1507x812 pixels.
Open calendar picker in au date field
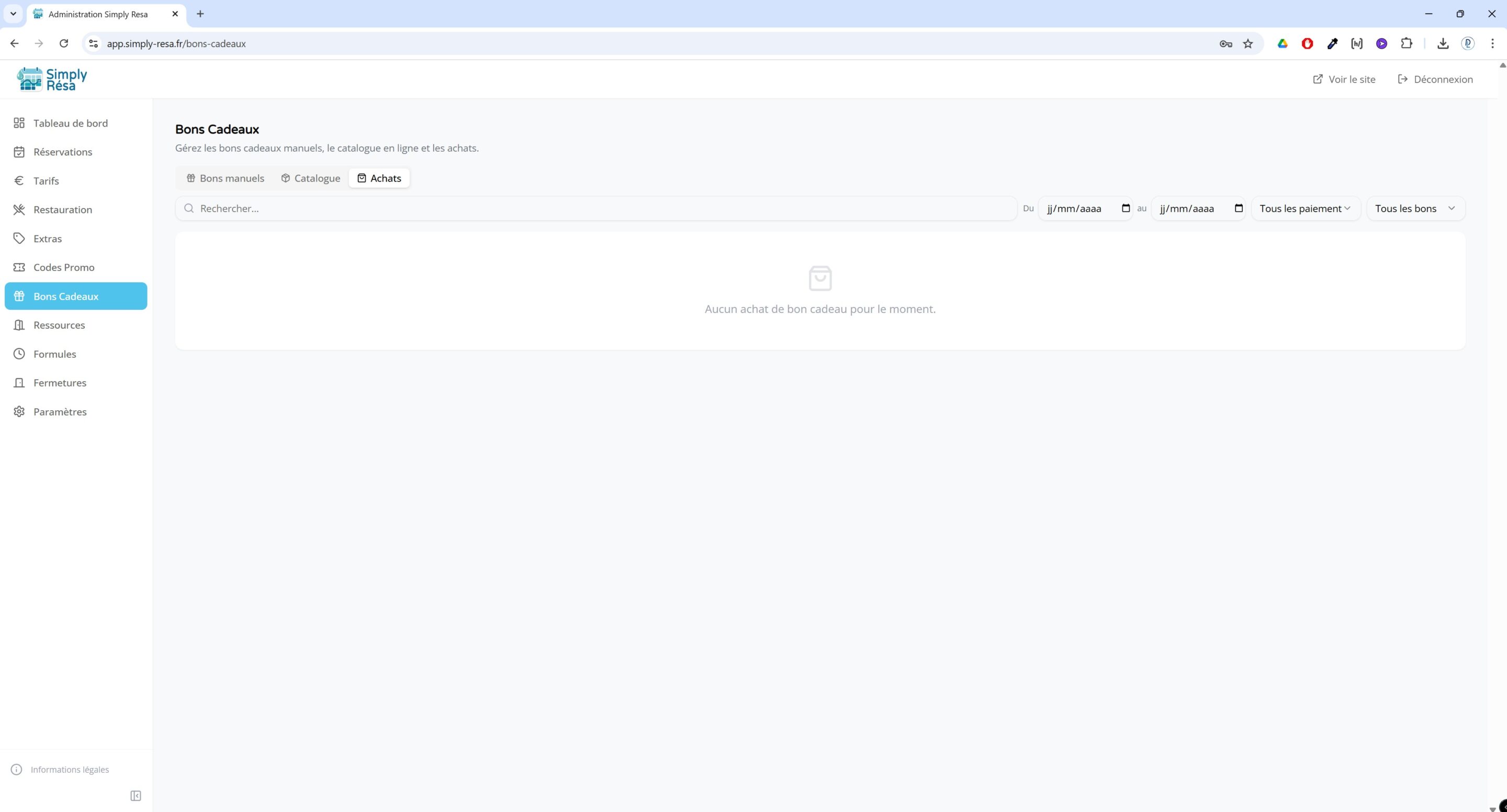(1239, 208)
